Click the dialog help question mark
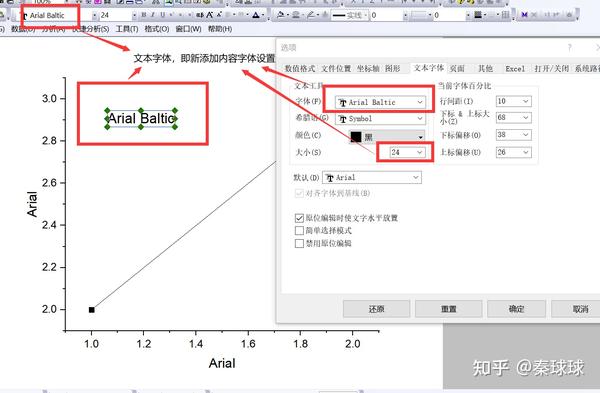600x393 pixels. (x=570, y=47)
